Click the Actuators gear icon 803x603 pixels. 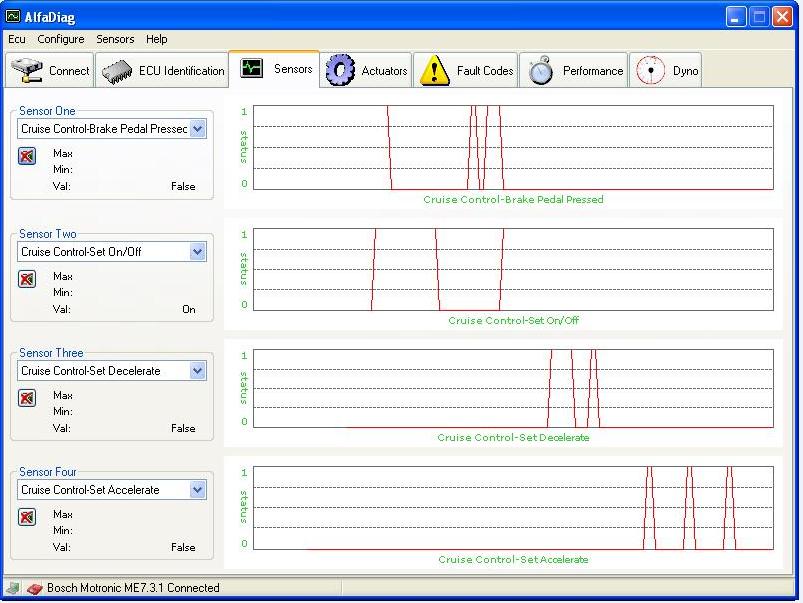[341, 71]
